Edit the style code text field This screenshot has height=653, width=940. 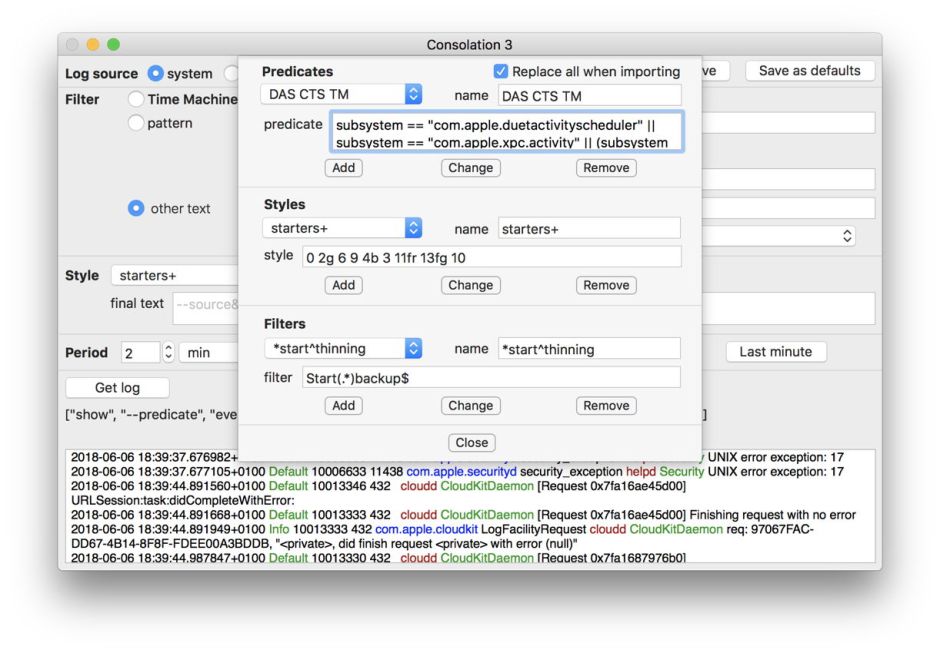(491, 258)
